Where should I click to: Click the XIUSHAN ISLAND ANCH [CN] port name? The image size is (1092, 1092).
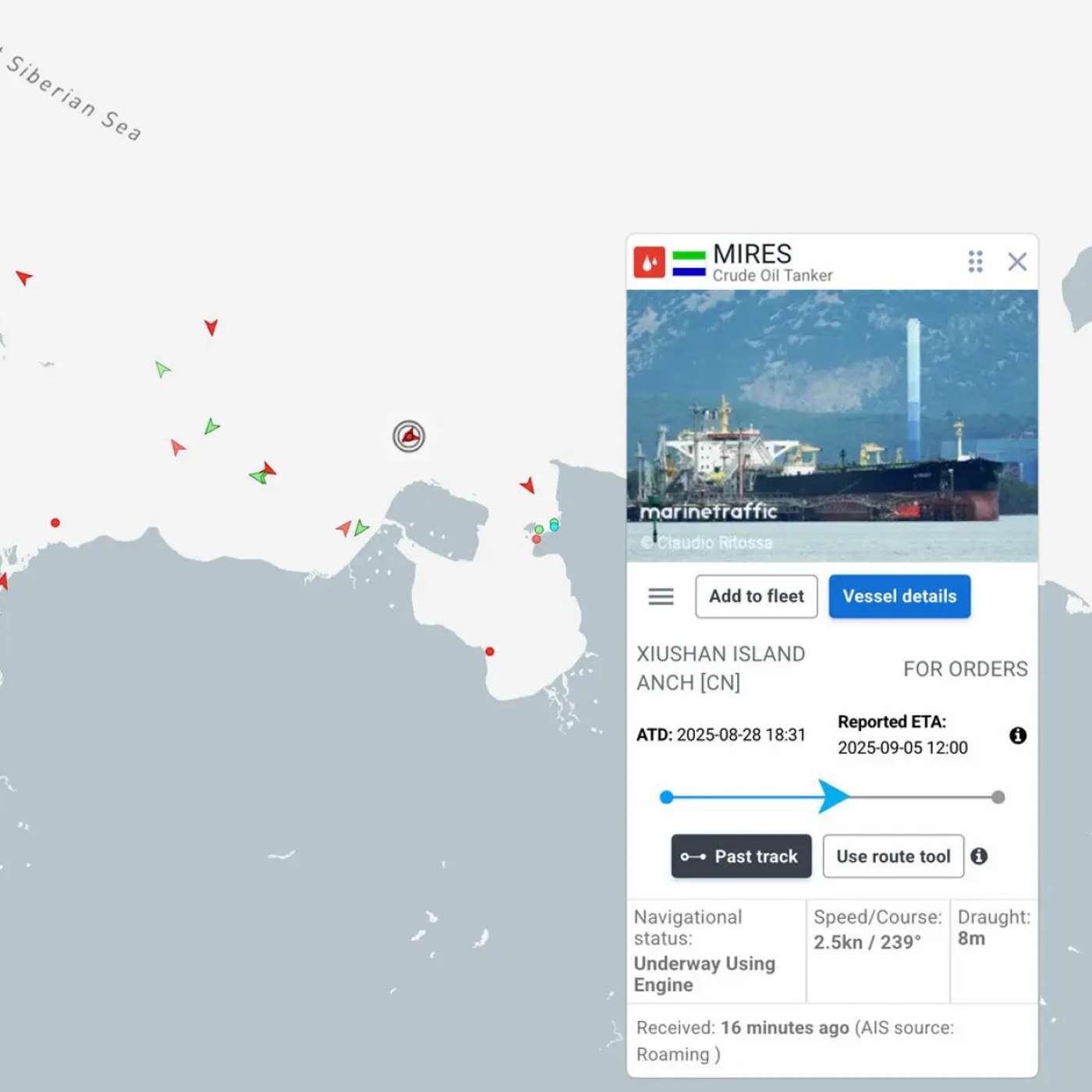[x=720, y=668]
